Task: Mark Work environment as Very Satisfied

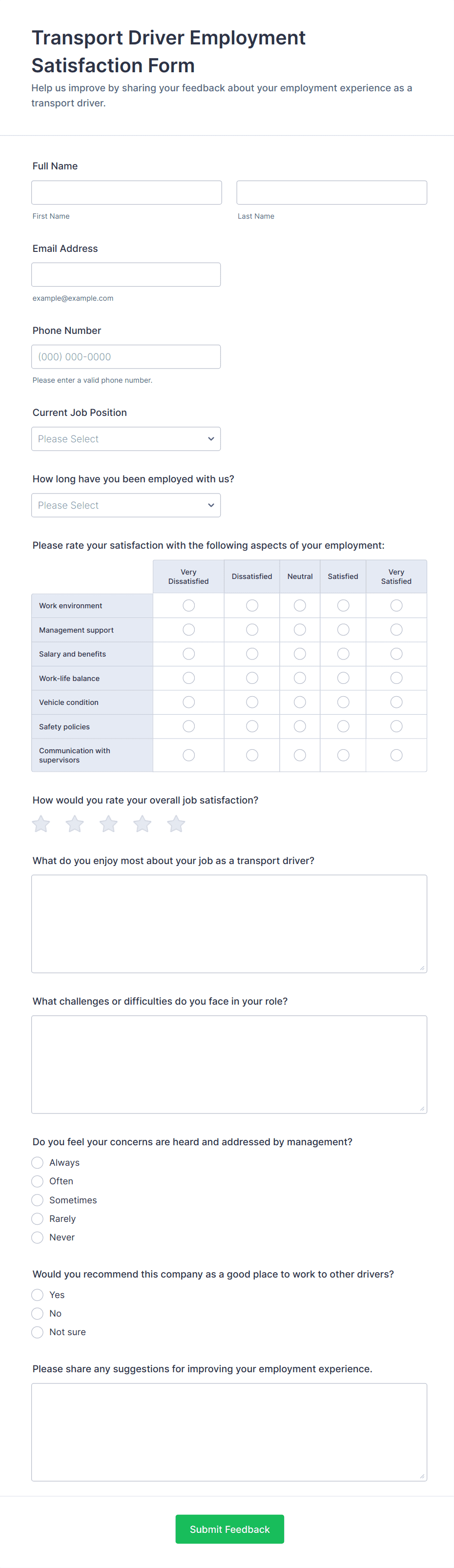Action: (396, 606)
